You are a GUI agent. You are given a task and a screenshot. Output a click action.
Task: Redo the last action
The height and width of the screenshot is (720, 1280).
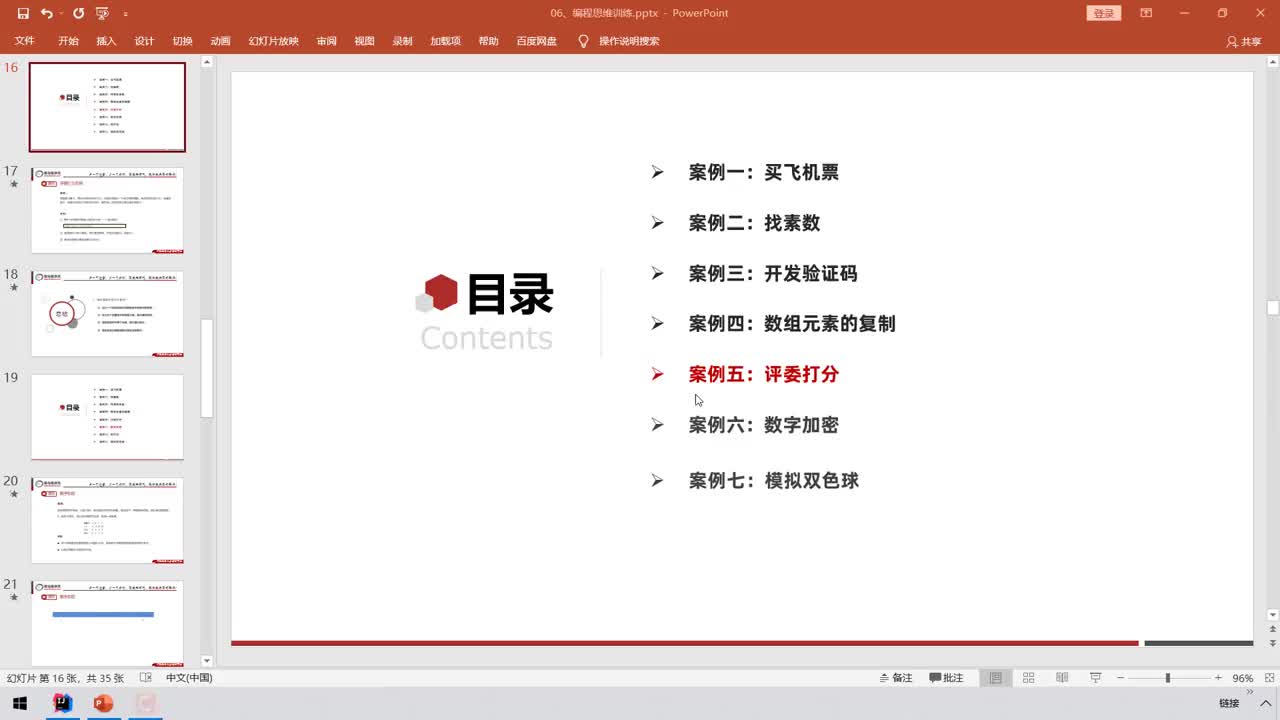pos(78,13)
